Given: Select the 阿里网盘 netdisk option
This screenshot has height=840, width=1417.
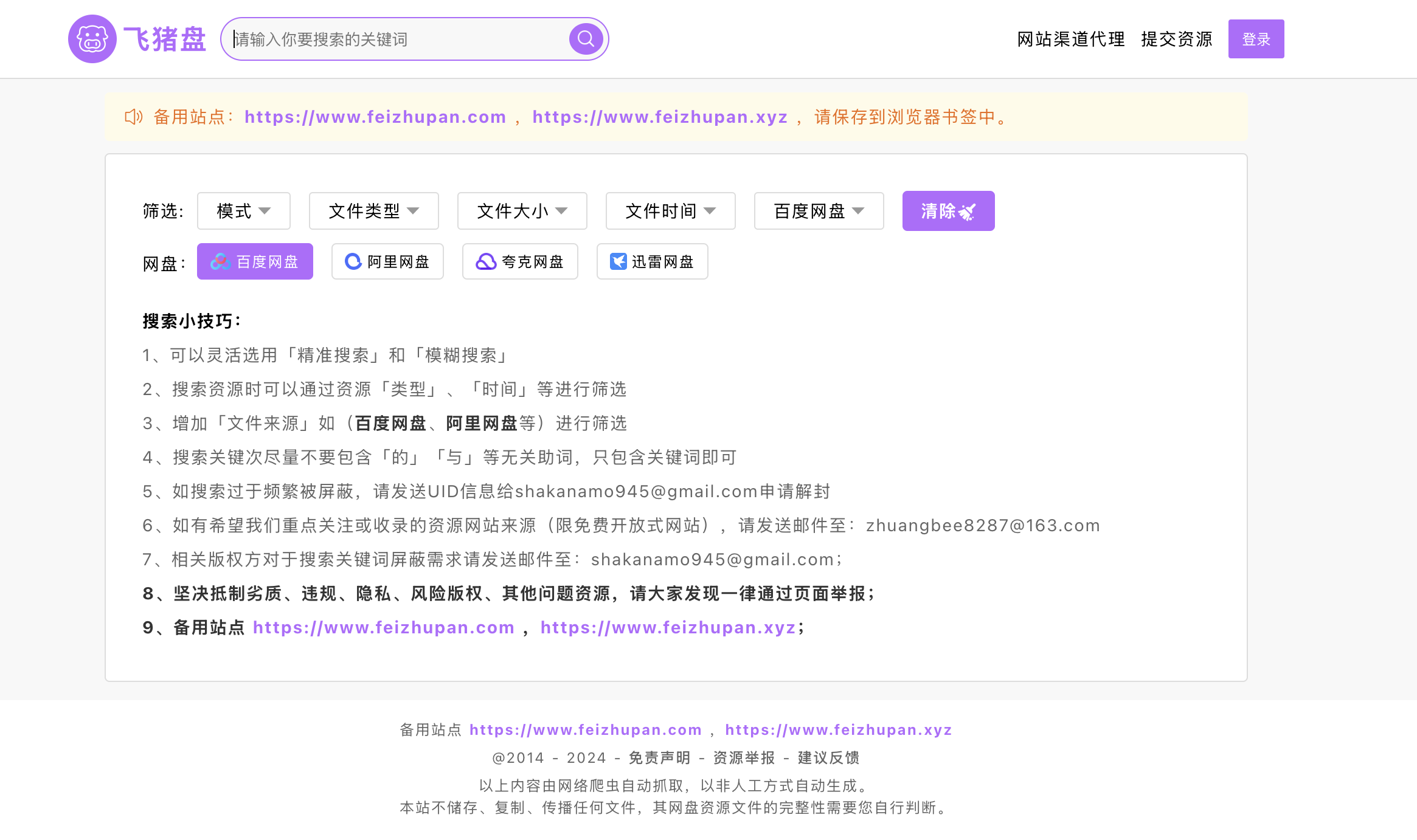Looking at the screenshot, I should (x=387, y=262).
